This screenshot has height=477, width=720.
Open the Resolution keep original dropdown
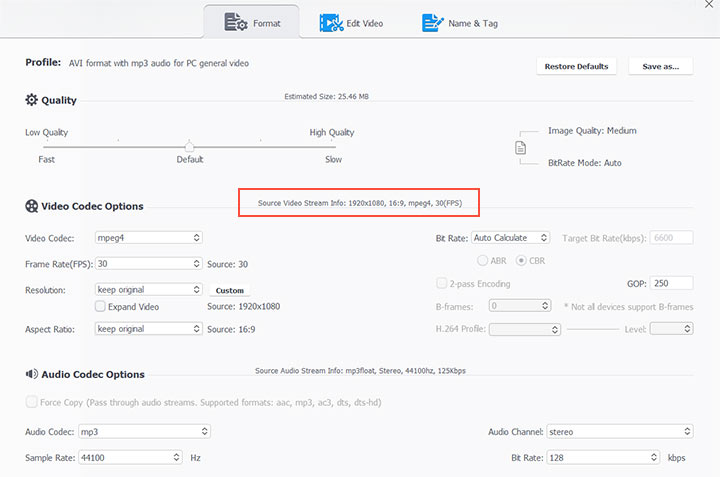pyautogui.click(x=148, y=289)
